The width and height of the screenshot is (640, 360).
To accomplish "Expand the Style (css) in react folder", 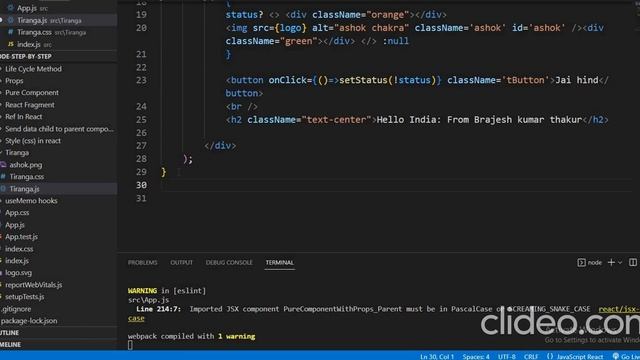I will 33,140.
